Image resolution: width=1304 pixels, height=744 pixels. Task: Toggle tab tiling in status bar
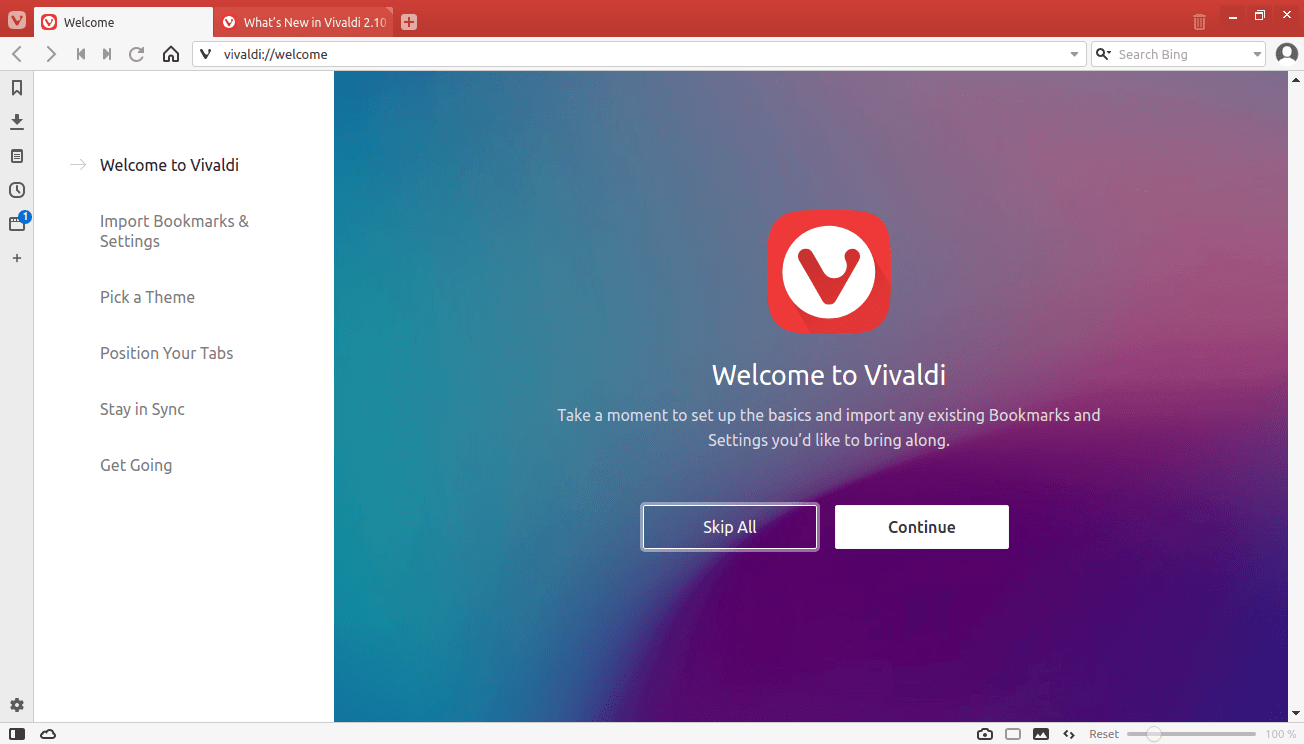coord(1013,734)
